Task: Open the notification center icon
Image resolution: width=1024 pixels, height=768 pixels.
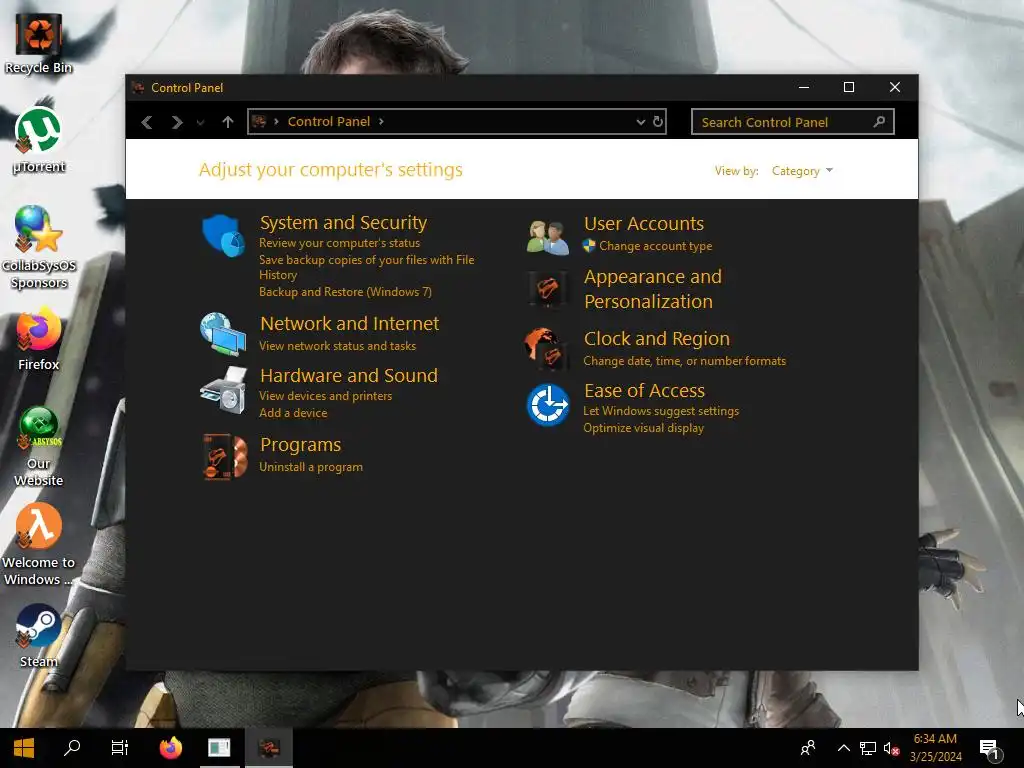Action: pos(990,749)
